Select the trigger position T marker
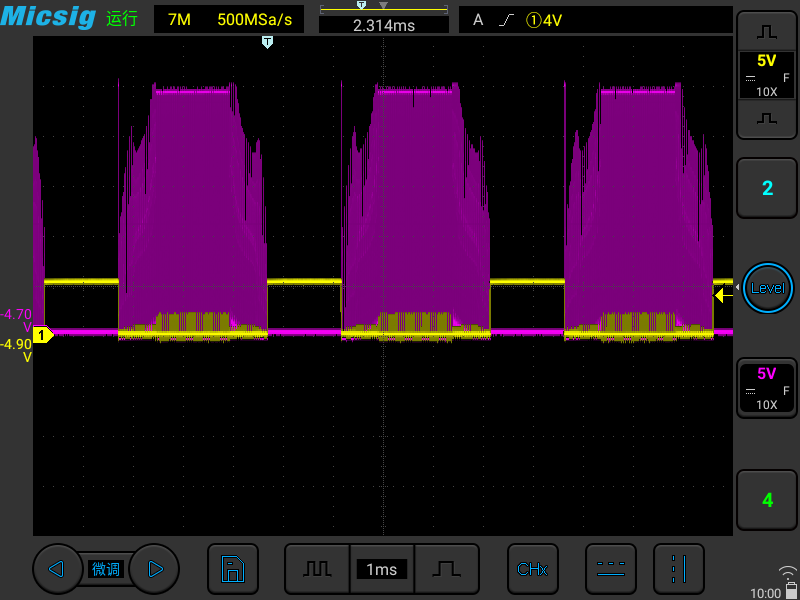Screen dimensions: 800x600 point(267,42)
